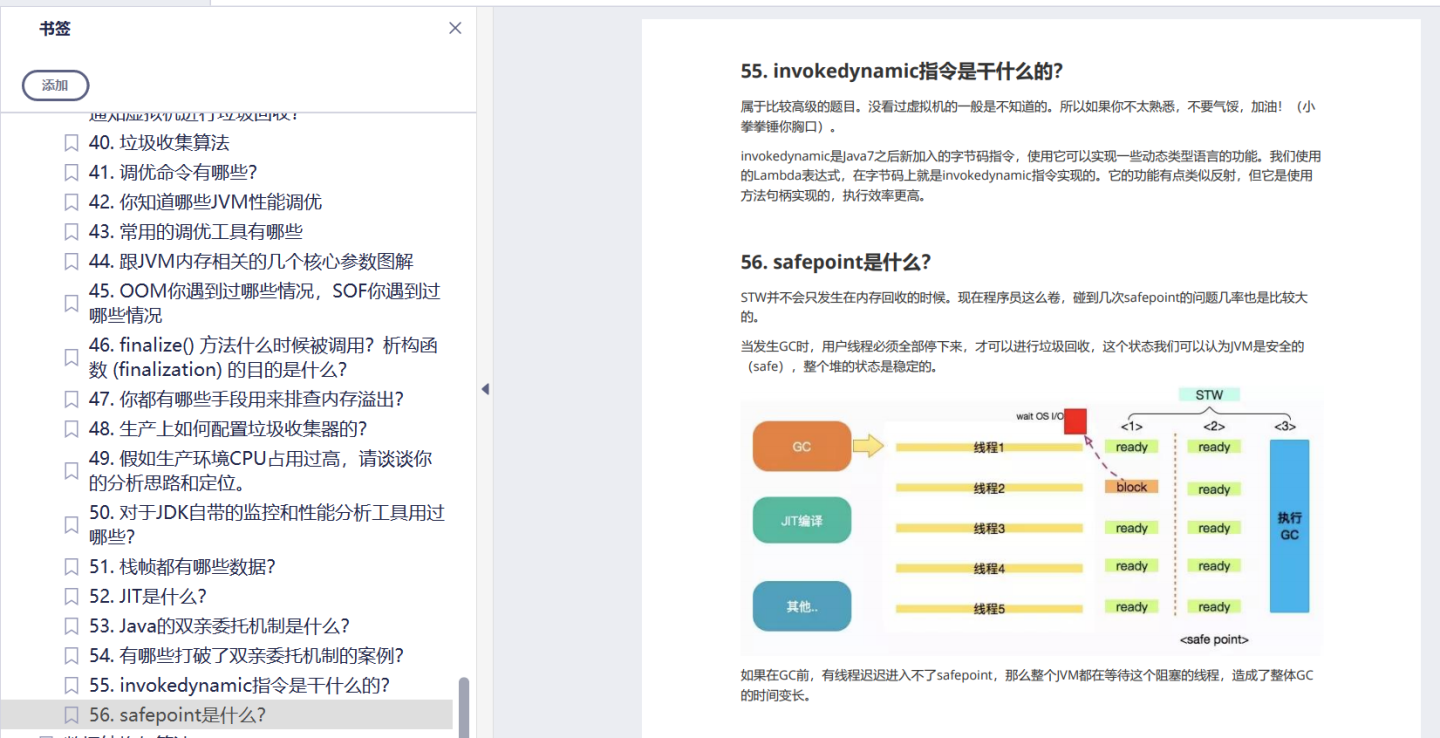This screenshot has height=738, width=1440.
Task: Click the bookmark icon next to 53 双亲委托机制
Action: click(x=71, y=625)
